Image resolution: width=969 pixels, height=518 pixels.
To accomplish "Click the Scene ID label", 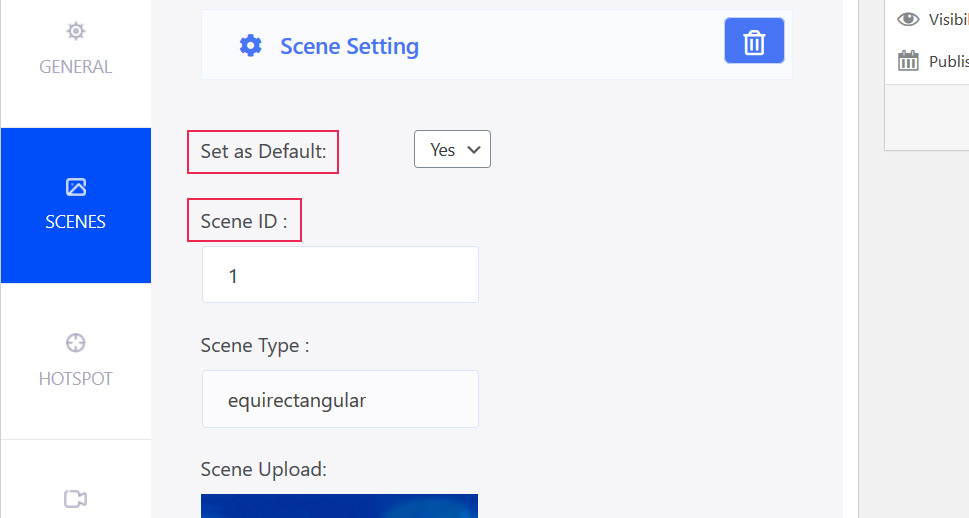I will point(244,221).
